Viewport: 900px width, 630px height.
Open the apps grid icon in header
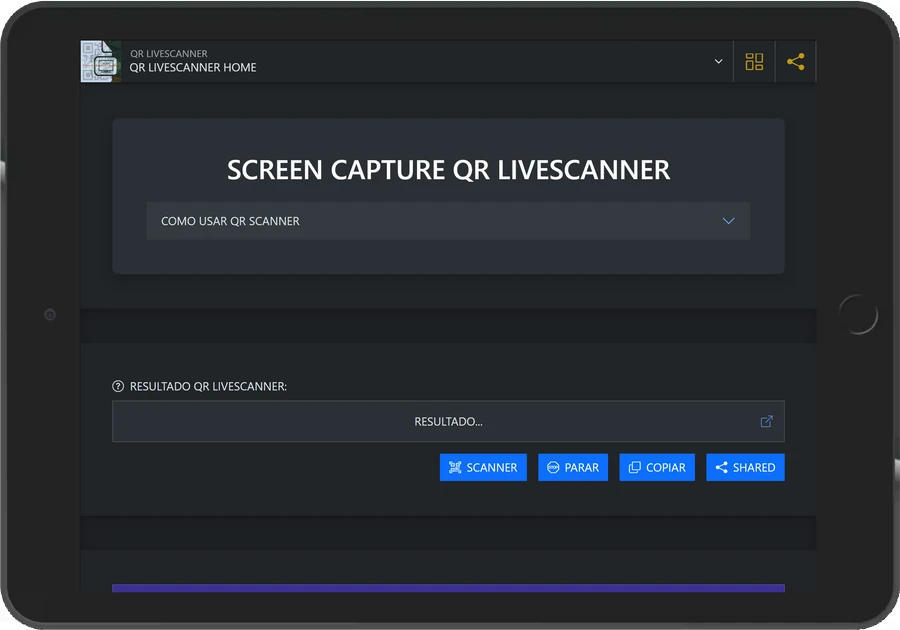click(754, 61)
